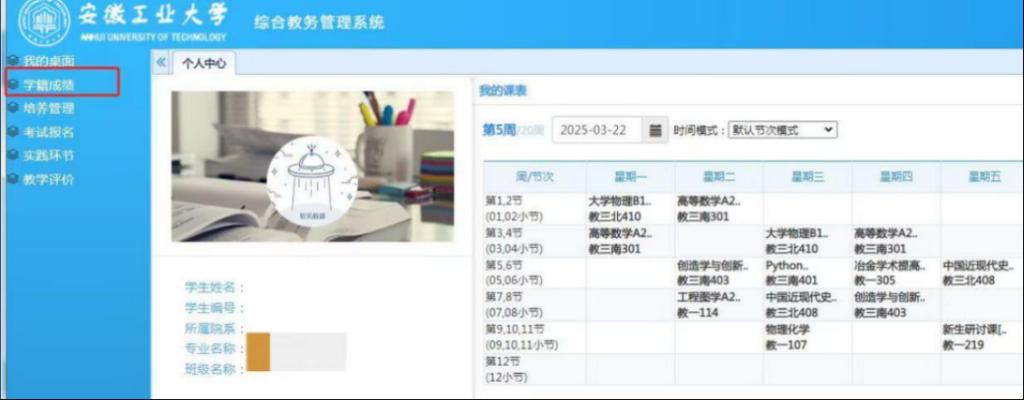Click the UFO avatar profile picture
The width and height of the screenshot is (1024, 400).
point(312,181)
